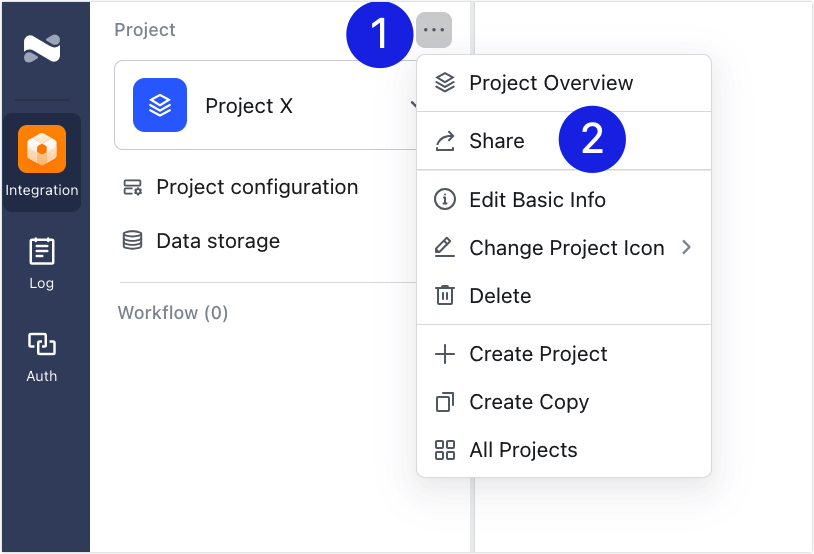Click the plus icon for Create Project
Viewport: 814px width, 554px height.
(445, 354)
